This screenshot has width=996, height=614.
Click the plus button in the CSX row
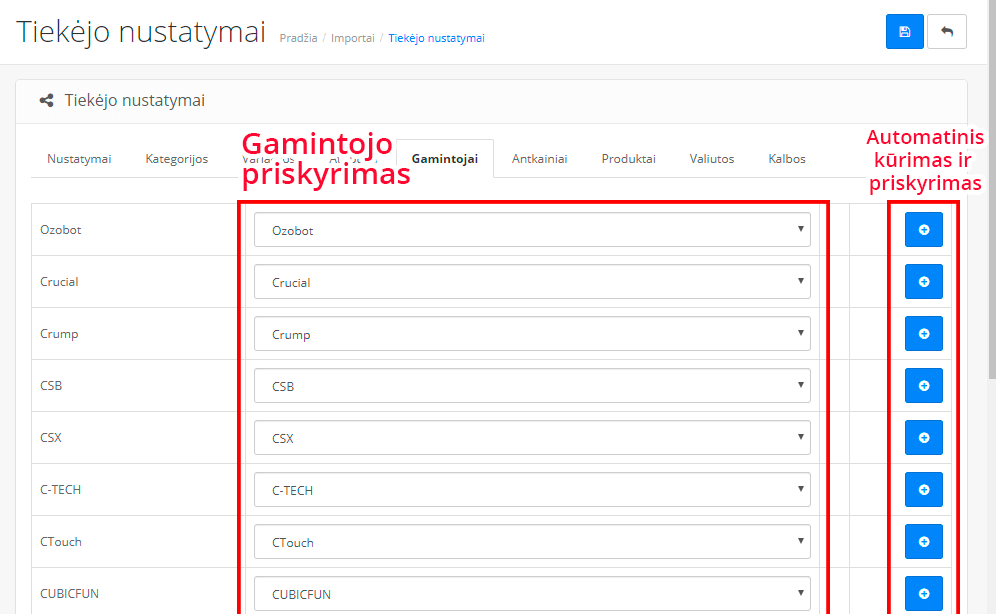coord(924,438)
